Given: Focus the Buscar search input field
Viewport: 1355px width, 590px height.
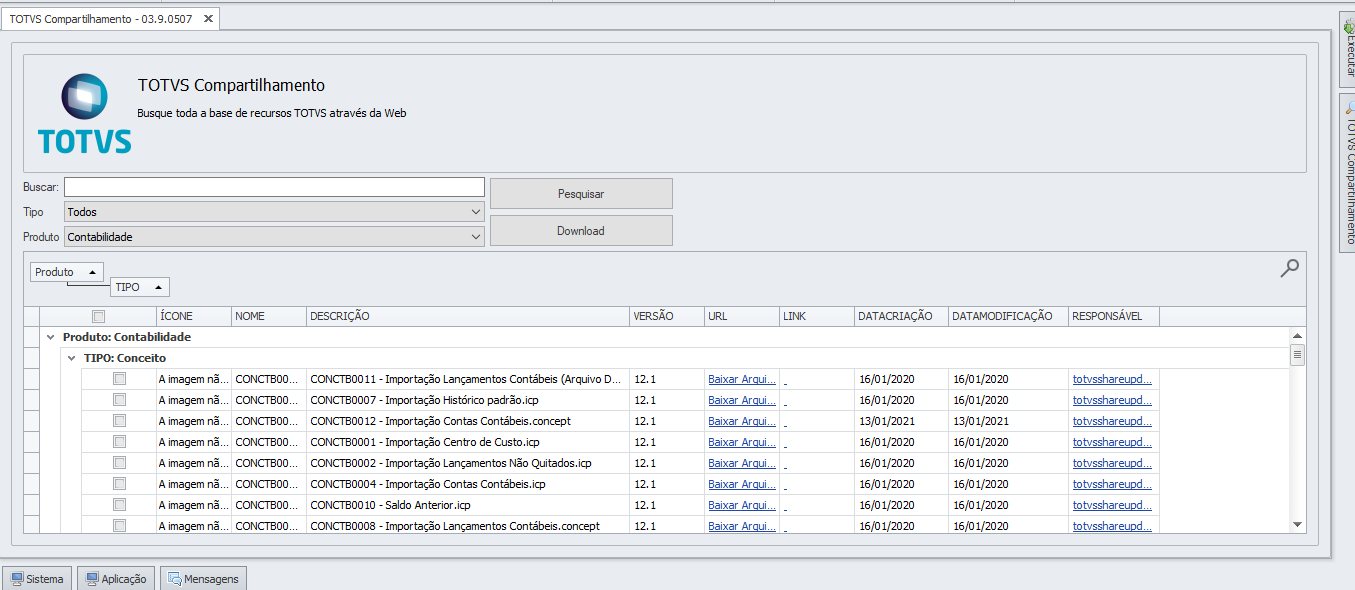Looking at the screenshot, I should pos(274,187).
